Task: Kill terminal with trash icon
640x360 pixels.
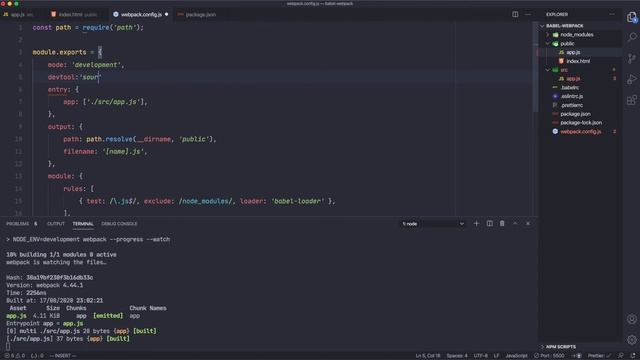Action: coord(502,224)
